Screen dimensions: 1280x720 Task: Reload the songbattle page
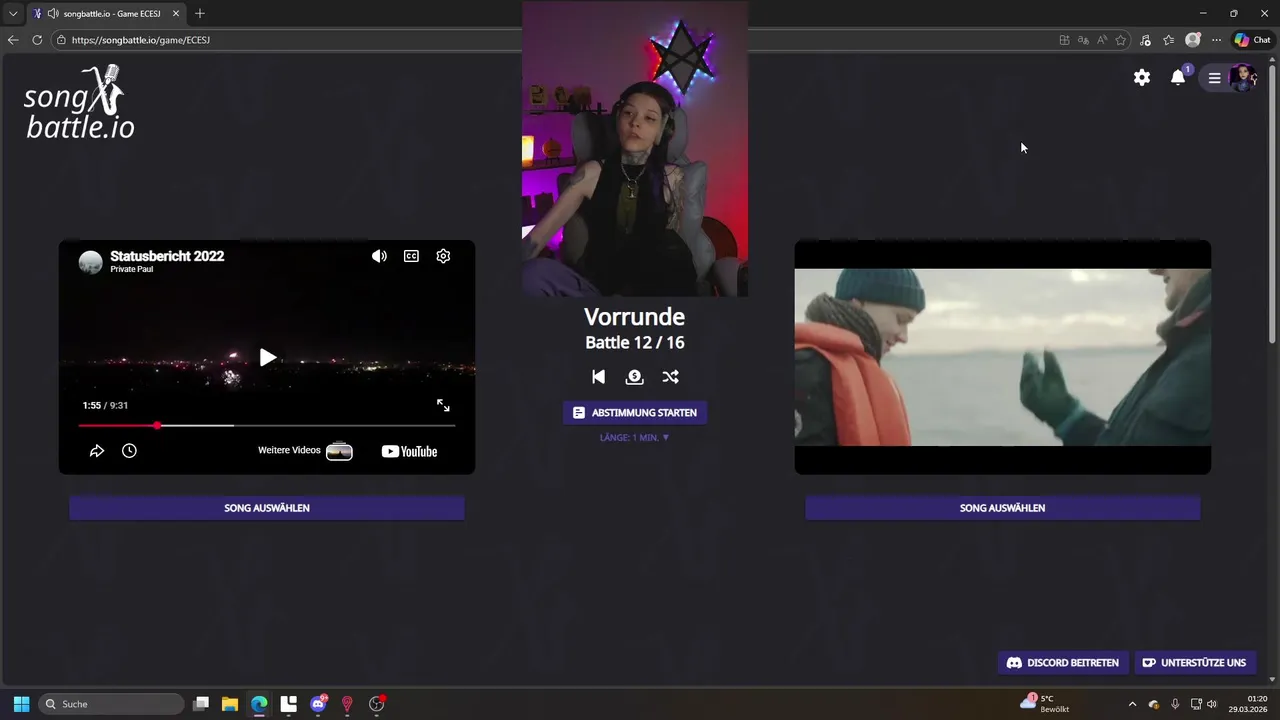(37, 40)
